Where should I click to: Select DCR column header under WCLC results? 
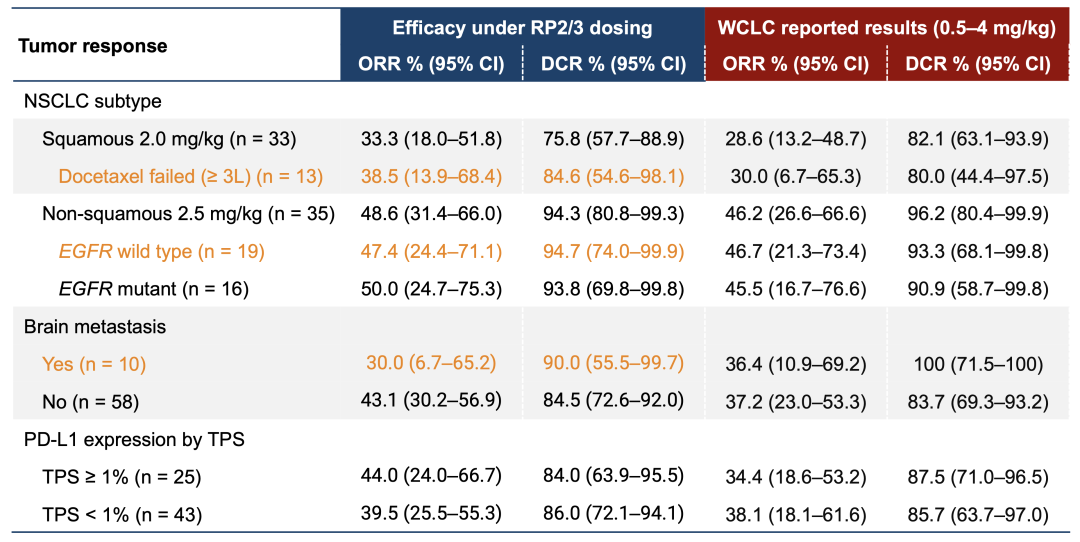(977, 64)
